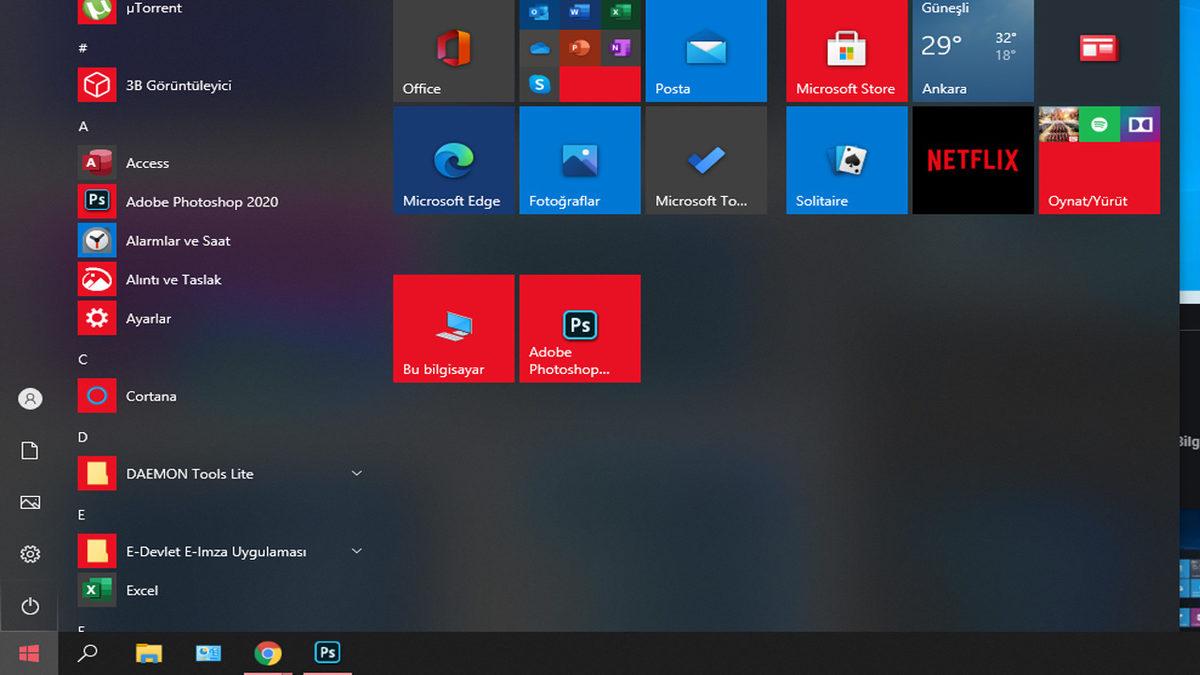Screen dimensions: 1200x675
Task: Expand the DAEMON Tools Lite group
Action: click(x=356, y=473)
